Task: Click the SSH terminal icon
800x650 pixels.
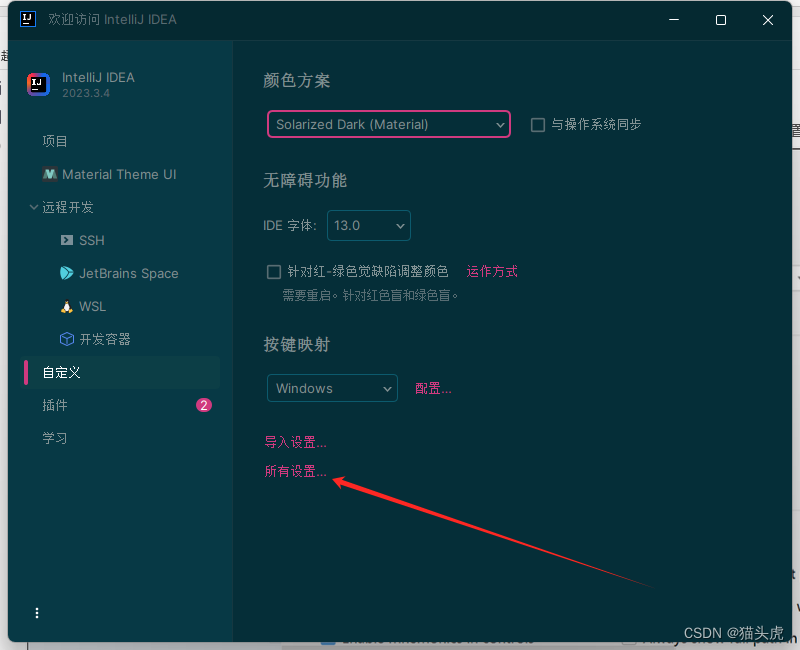Action: [67, 240]
